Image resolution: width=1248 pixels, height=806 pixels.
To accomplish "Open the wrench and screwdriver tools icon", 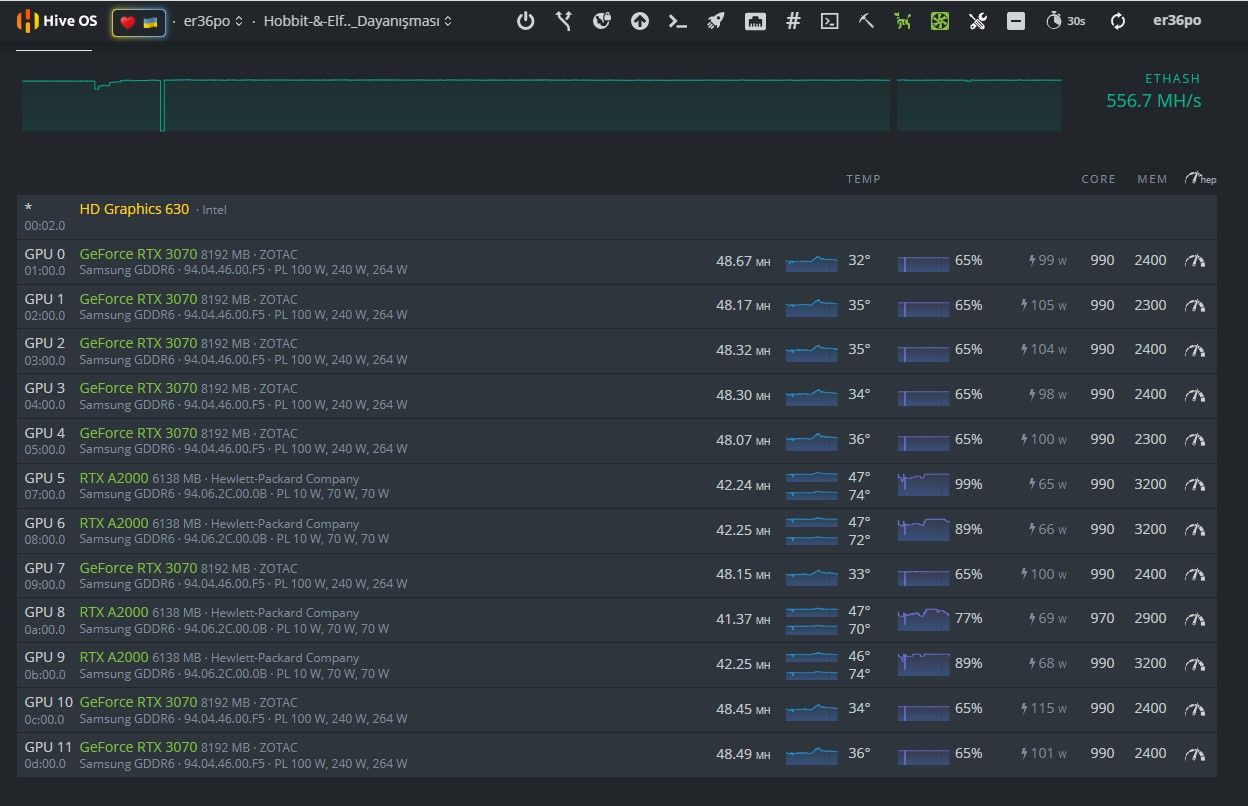I will (x=978, y=21).
